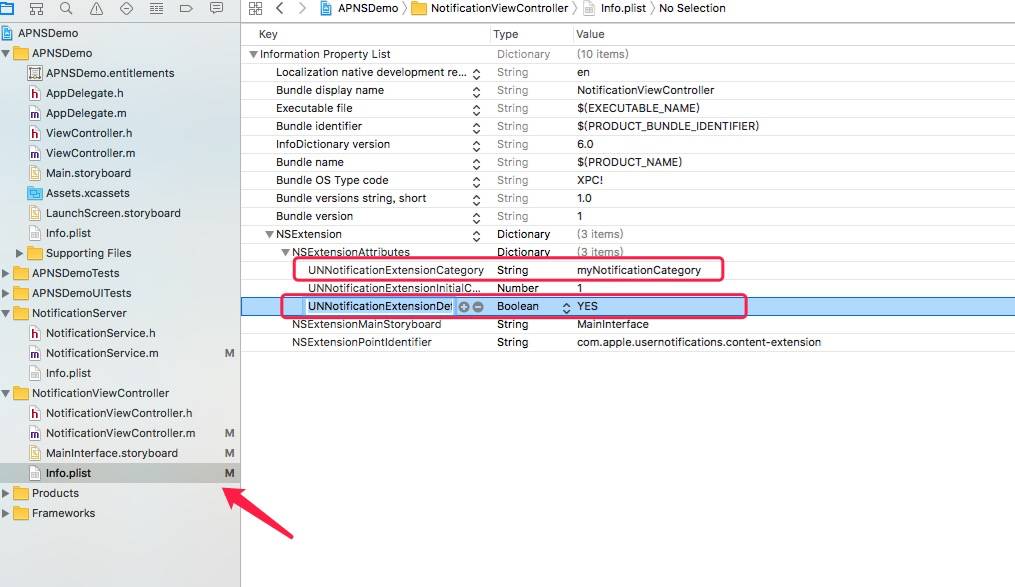Go forward in editor history
1015x587 pixels.
click(302, 8)
